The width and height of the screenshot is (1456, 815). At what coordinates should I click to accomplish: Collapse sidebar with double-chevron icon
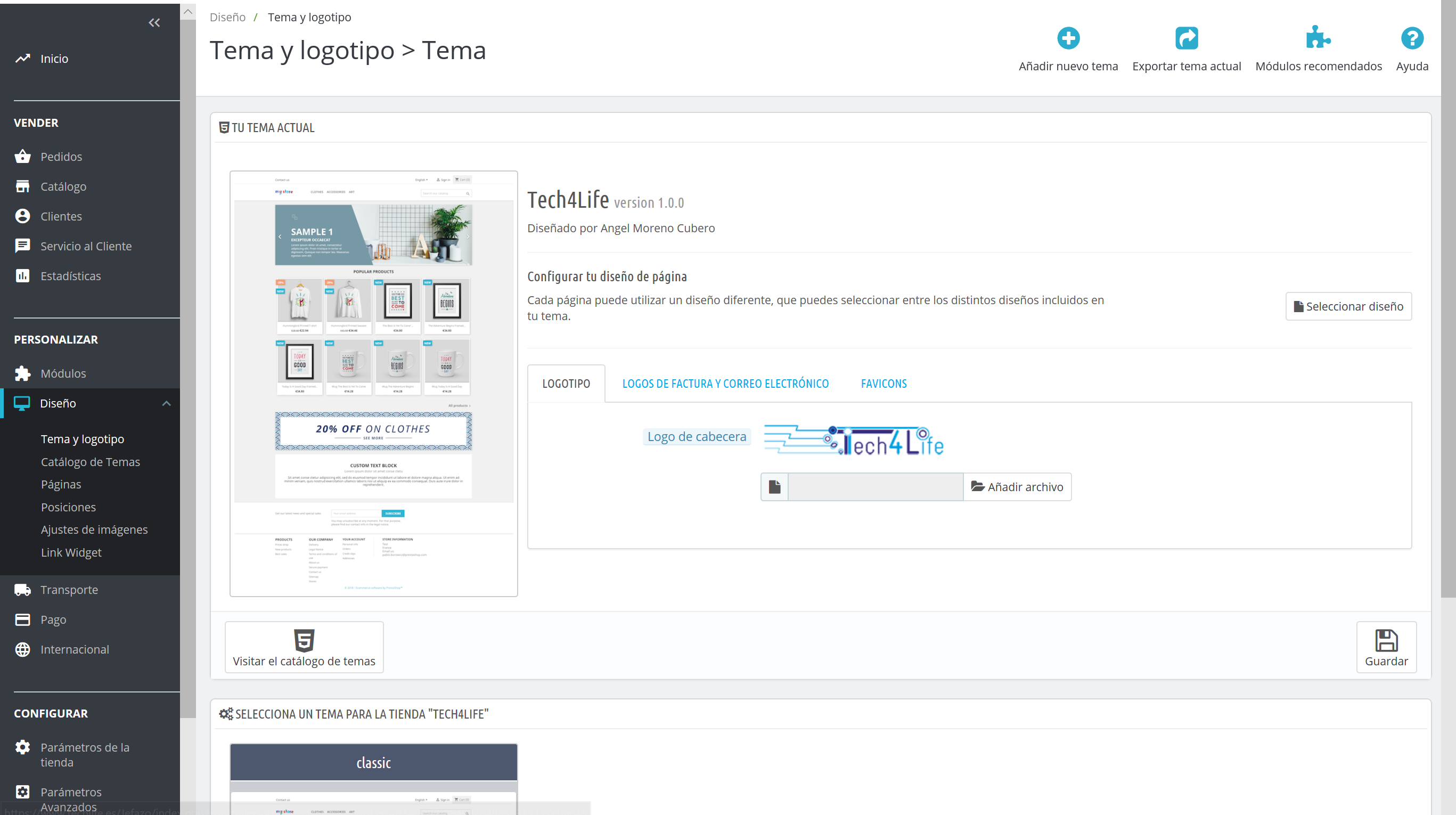pyautogui.click(x=154, y=22)
